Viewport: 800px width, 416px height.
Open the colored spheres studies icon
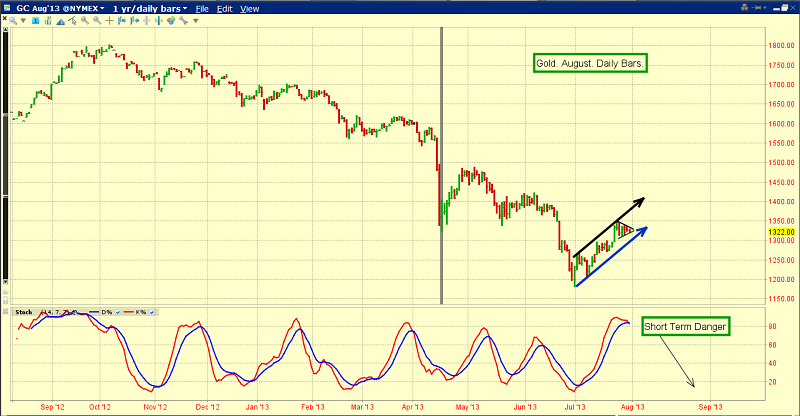171,20
